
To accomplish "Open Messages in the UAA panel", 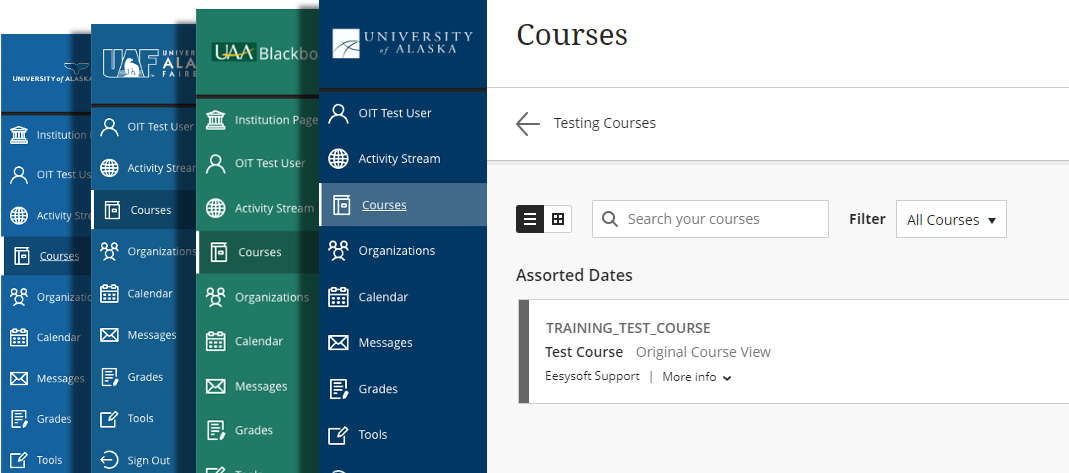I will [x=261, y=386].
